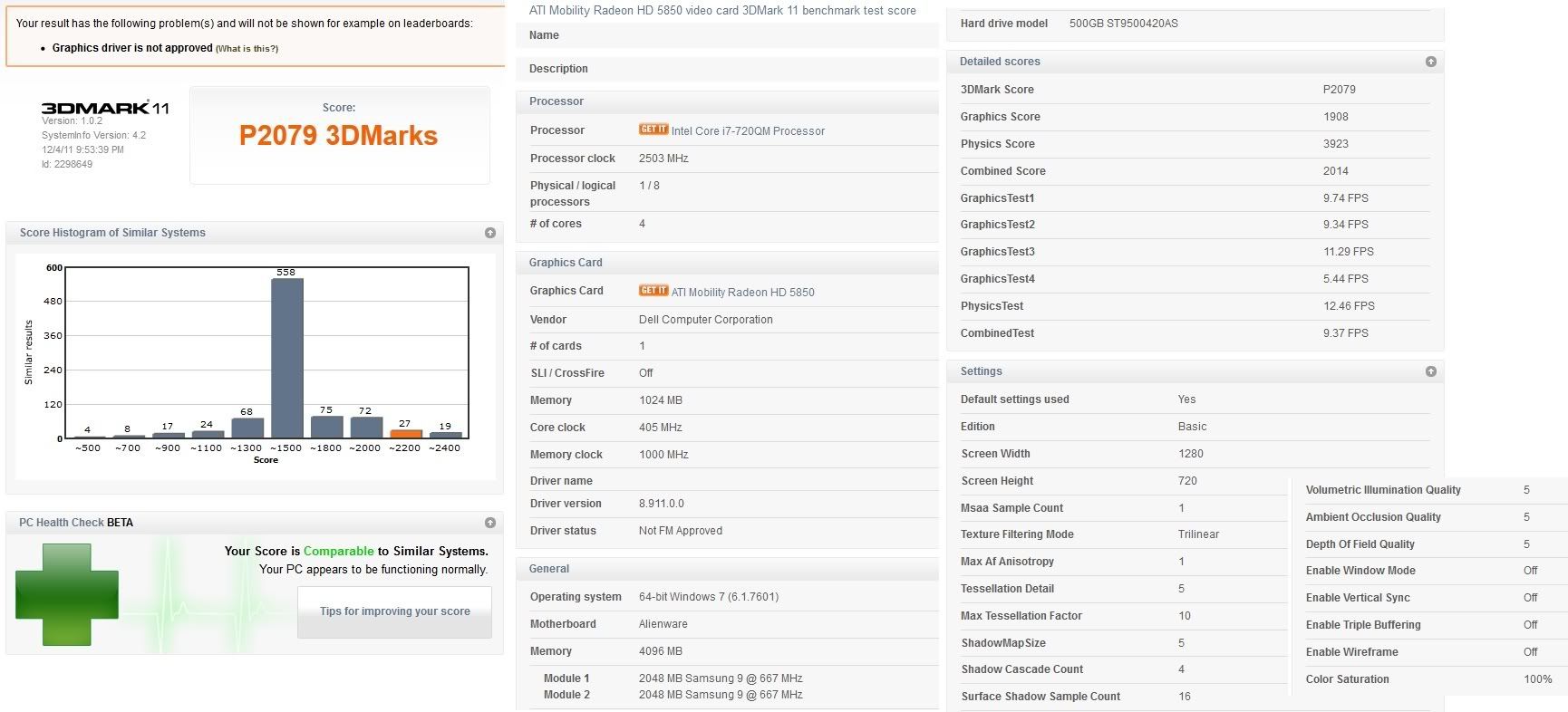Select the CombinedTest value 9.37 FPS
The height and width of the screenshot is (712, 1568).
pos(1346,333)
